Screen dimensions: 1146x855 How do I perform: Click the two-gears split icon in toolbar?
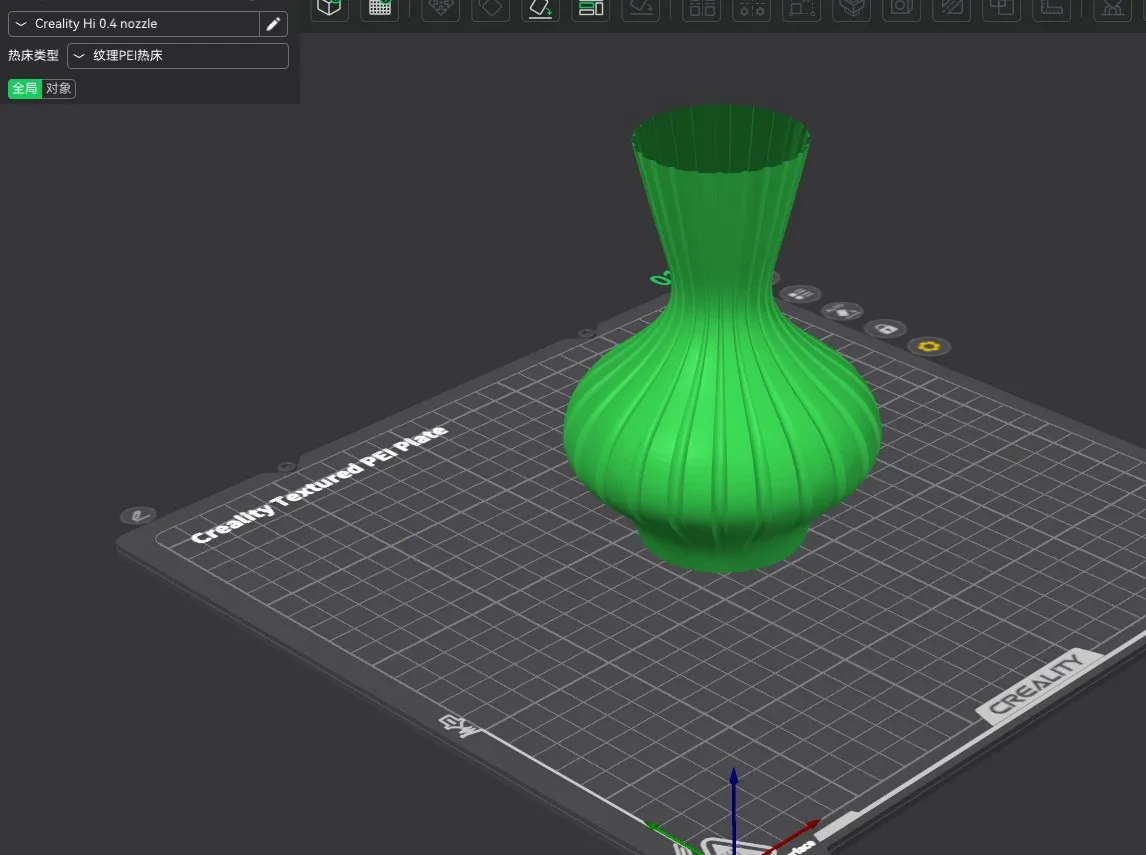(752, 8)
